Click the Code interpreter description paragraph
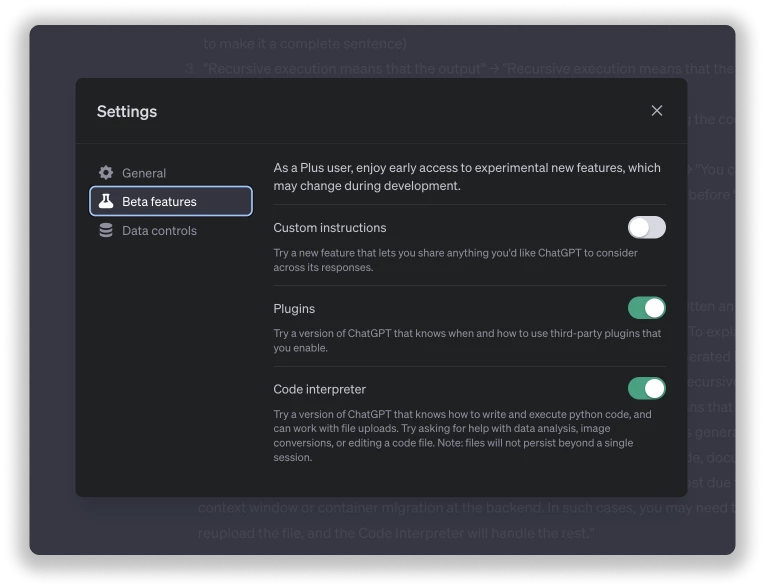The width and height of the screenshot is (765, 588). click(462, 436)
